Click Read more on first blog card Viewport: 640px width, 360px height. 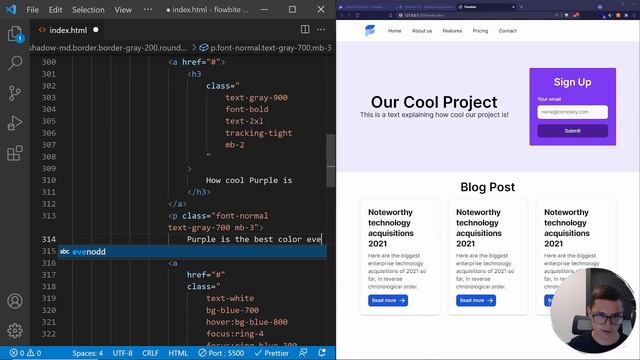pos(388,300)
